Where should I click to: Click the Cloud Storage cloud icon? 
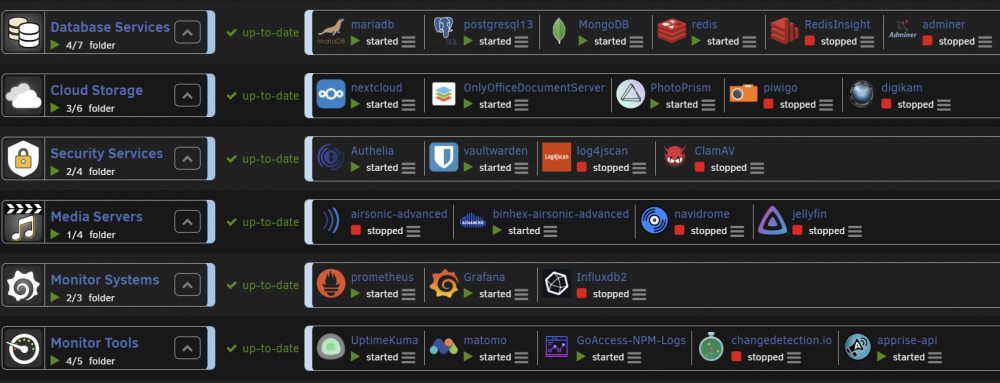(23, 96)
